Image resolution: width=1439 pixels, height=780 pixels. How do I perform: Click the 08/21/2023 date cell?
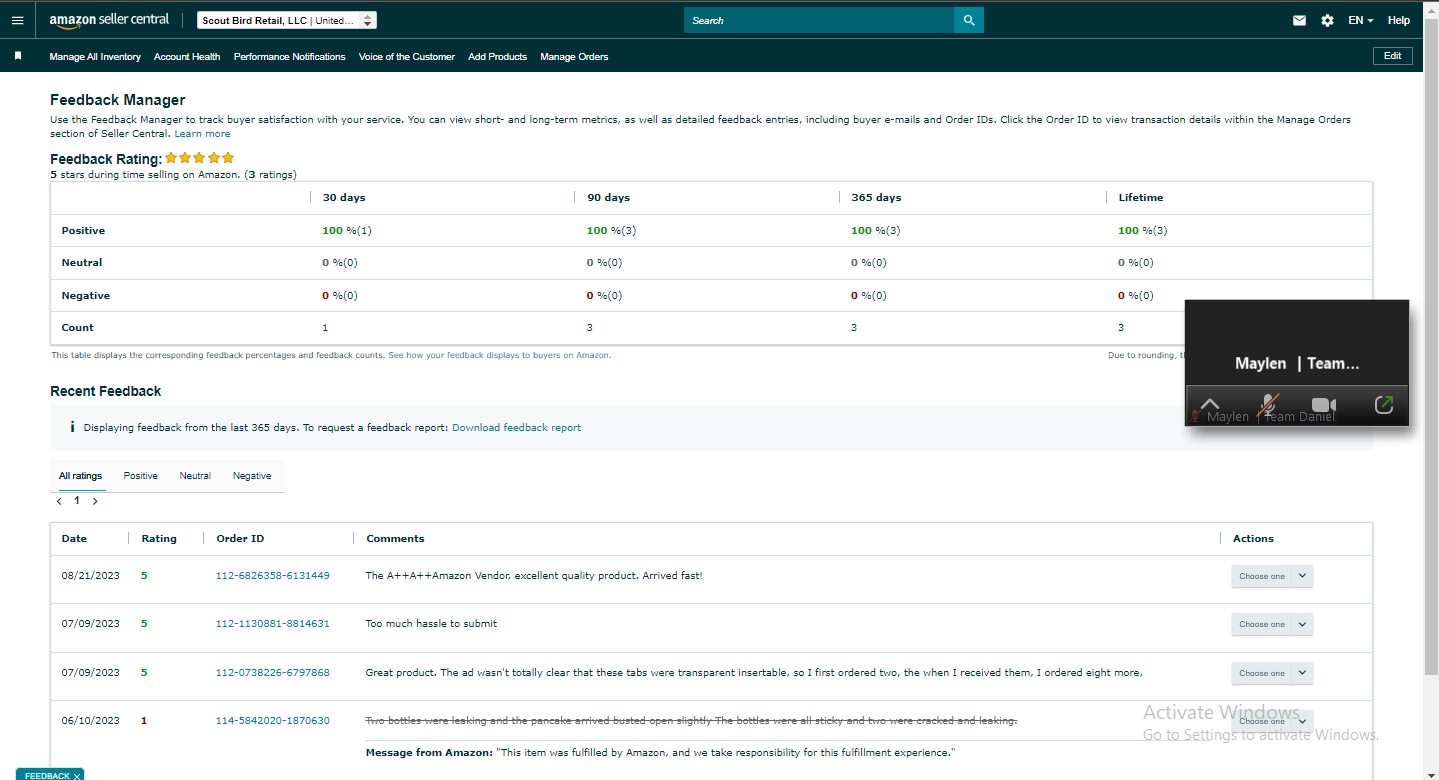tap(90, 576)
